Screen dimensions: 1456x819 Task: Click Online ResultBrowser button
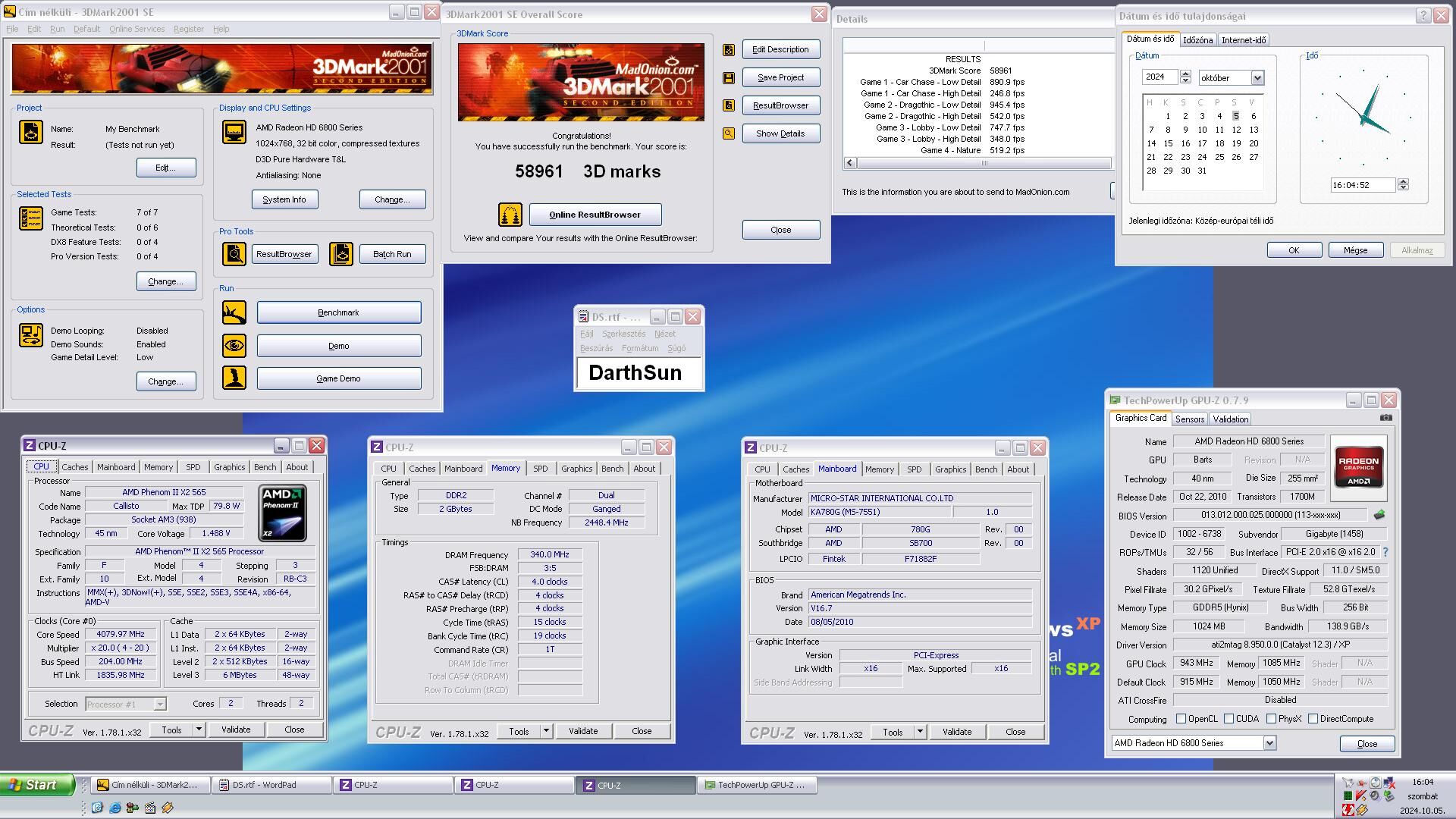[x=595, y=215]
